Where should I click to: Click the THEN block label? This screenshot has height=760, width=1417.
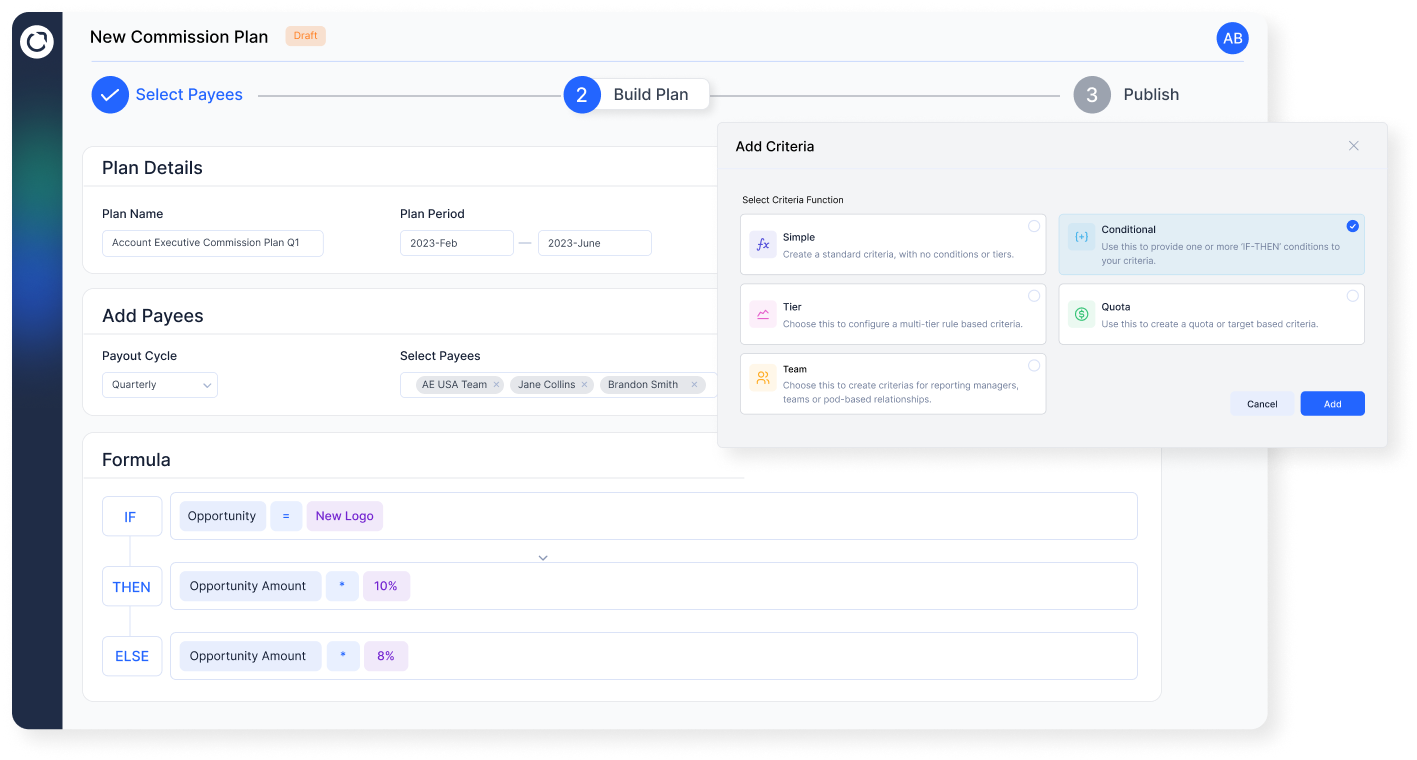[131, 587]
